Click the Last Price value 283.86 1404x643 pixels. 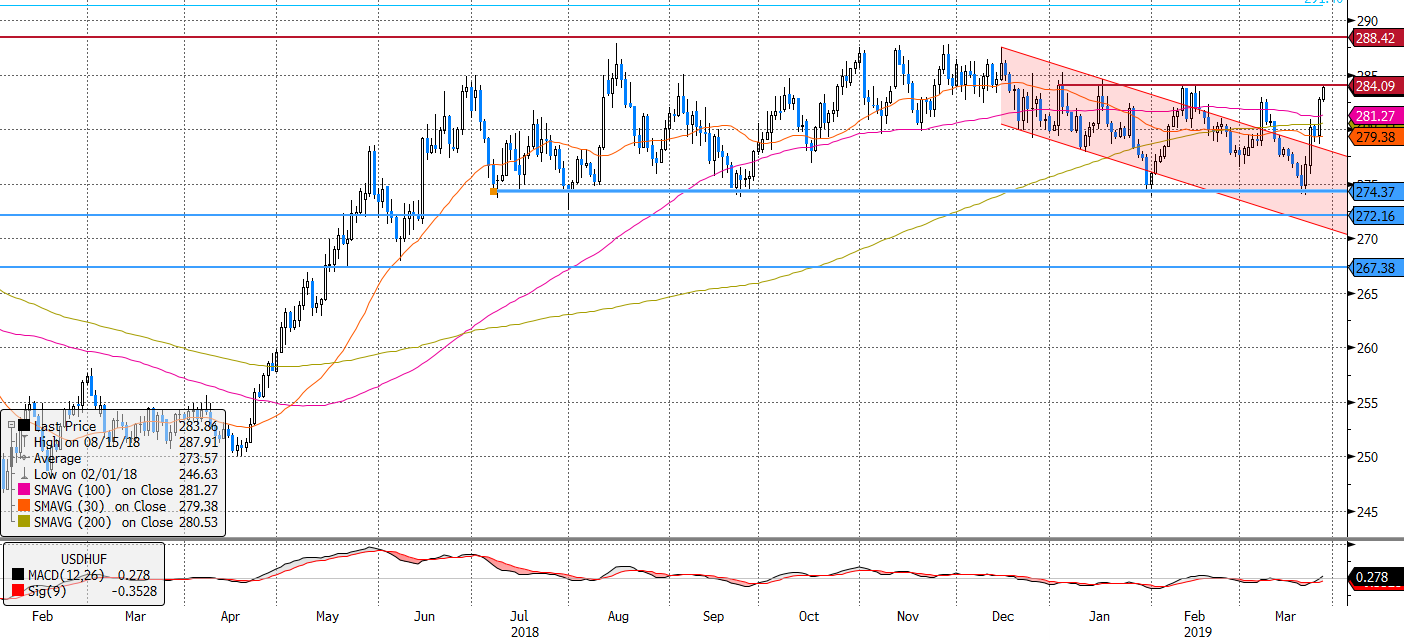(199, 426)
